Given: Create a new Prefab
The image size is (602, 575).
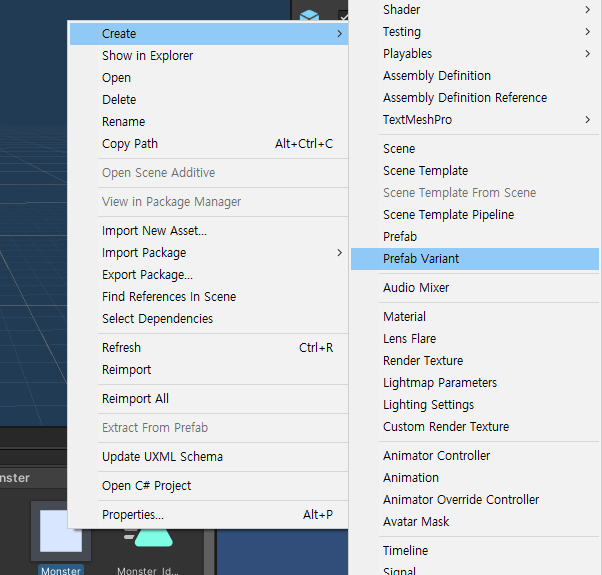Looking at the screenshot, I should (x=475, y=237).
